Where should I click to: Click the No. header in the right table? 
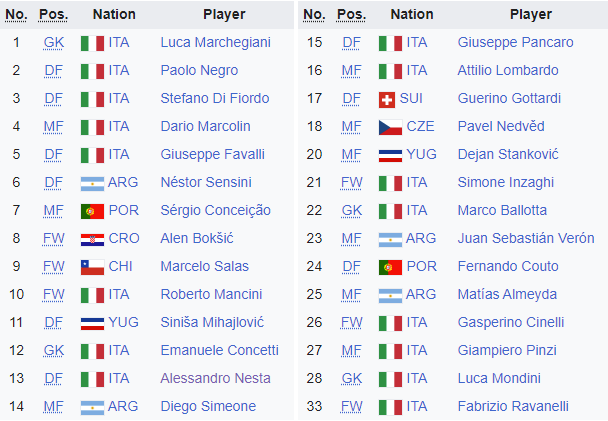pos(314,14)
